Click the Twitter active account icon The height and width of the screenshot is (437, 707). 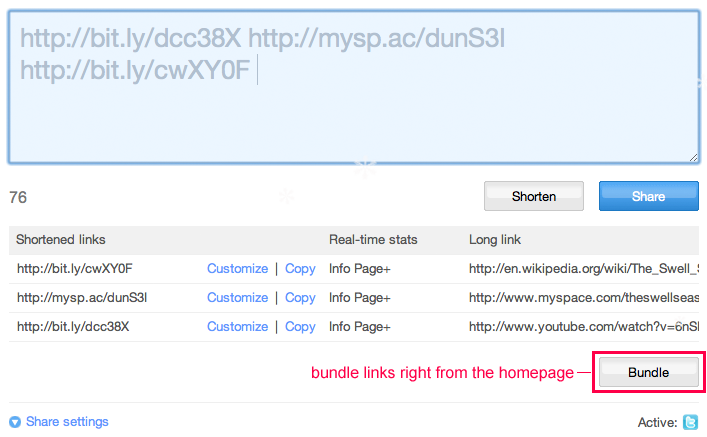(690, 422)
